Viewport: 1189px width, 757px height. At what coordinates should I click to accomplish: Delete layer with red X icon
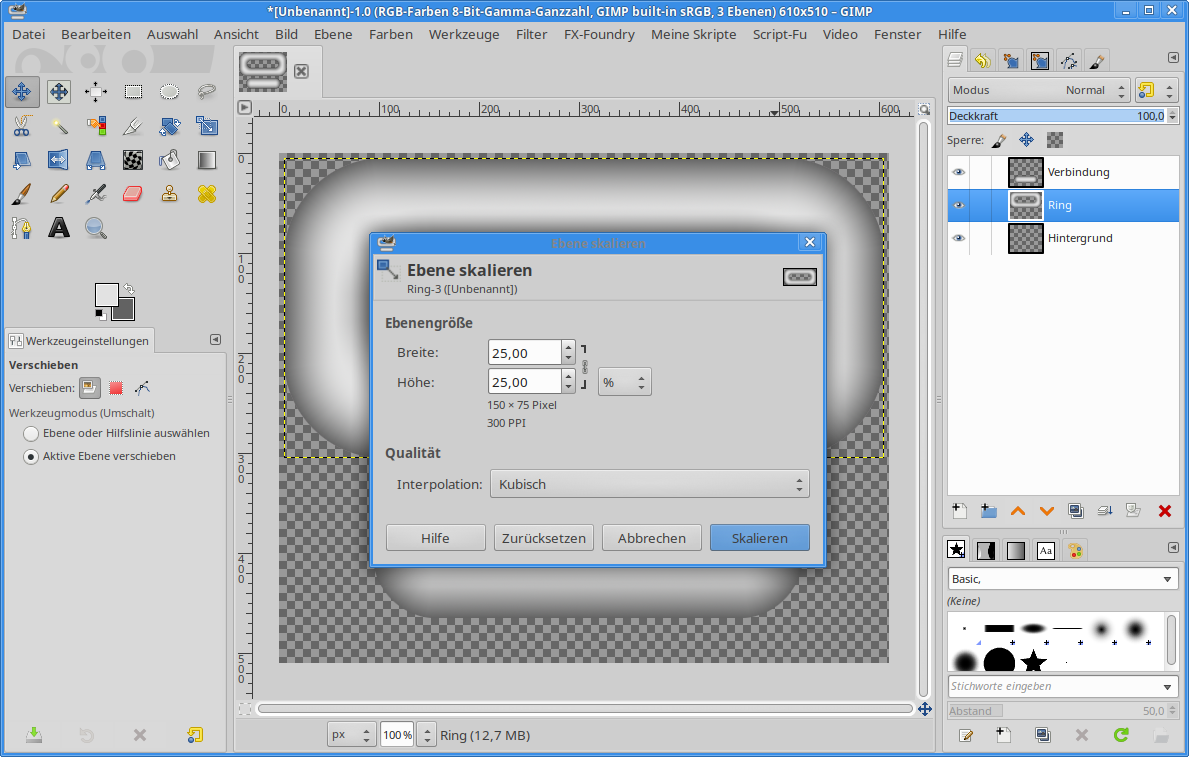point(1164,511)
